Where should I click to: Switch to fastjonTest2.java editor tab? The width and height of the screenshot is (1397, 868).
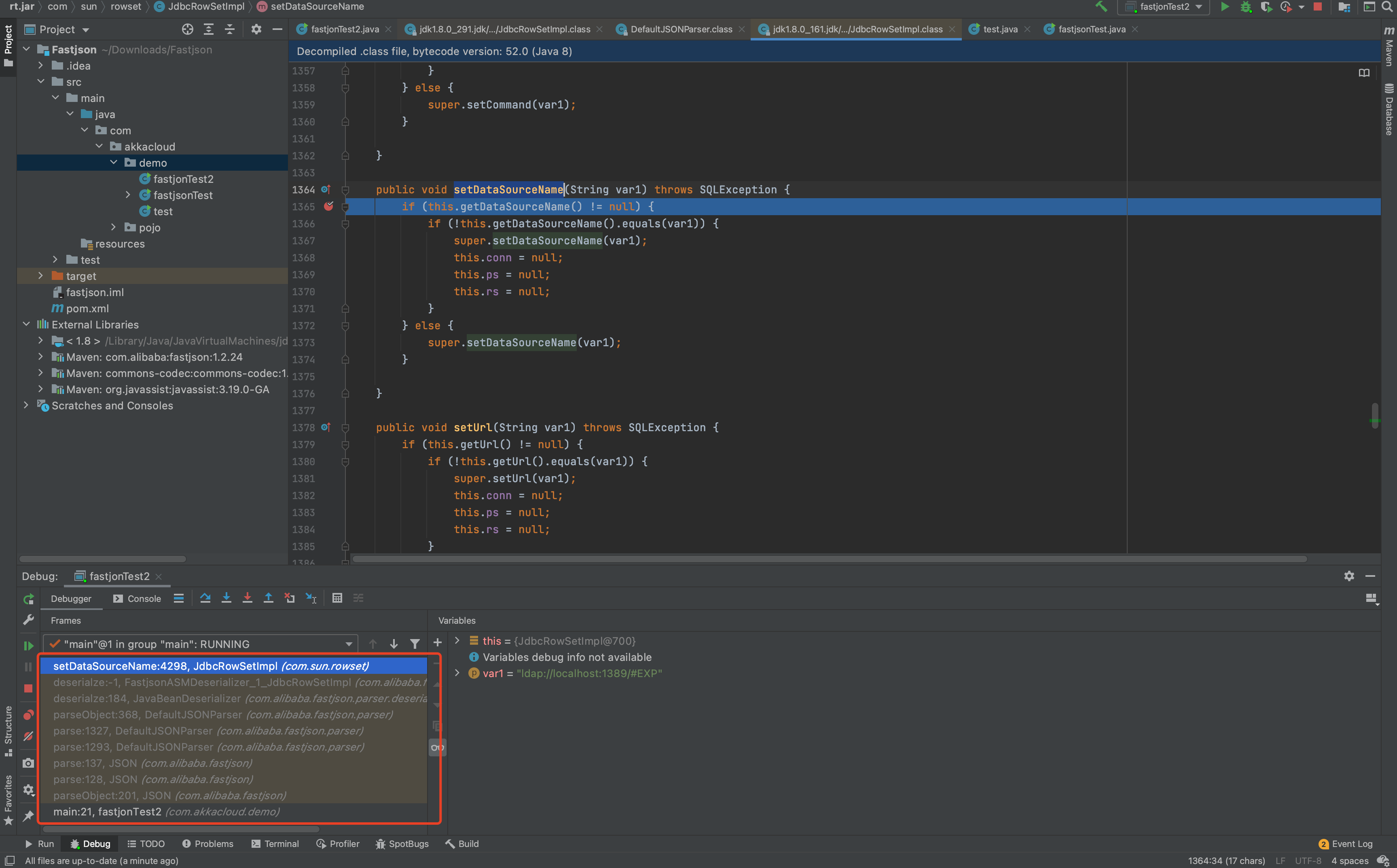pyautogui.click(x=344, y=29)
